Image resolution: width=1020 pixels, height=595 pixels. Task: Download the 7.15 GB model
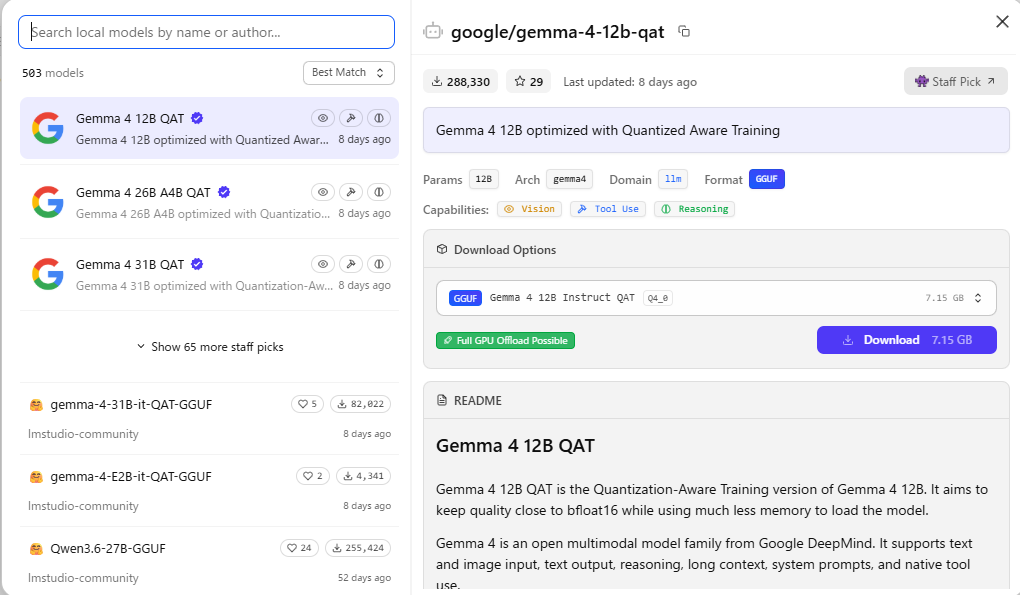[906, 340]
